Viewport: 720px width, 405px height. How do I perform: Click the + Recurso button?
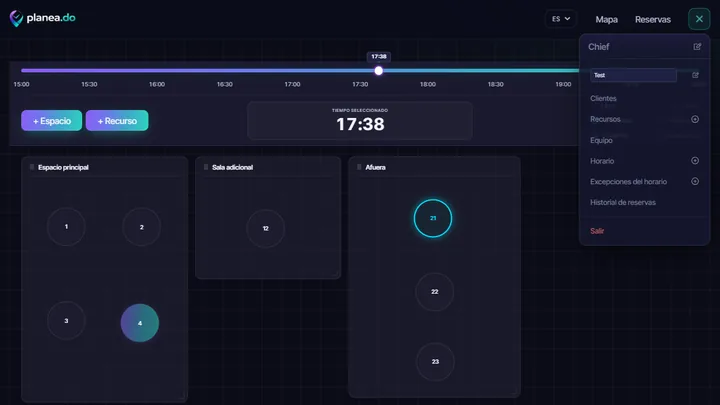117,121
